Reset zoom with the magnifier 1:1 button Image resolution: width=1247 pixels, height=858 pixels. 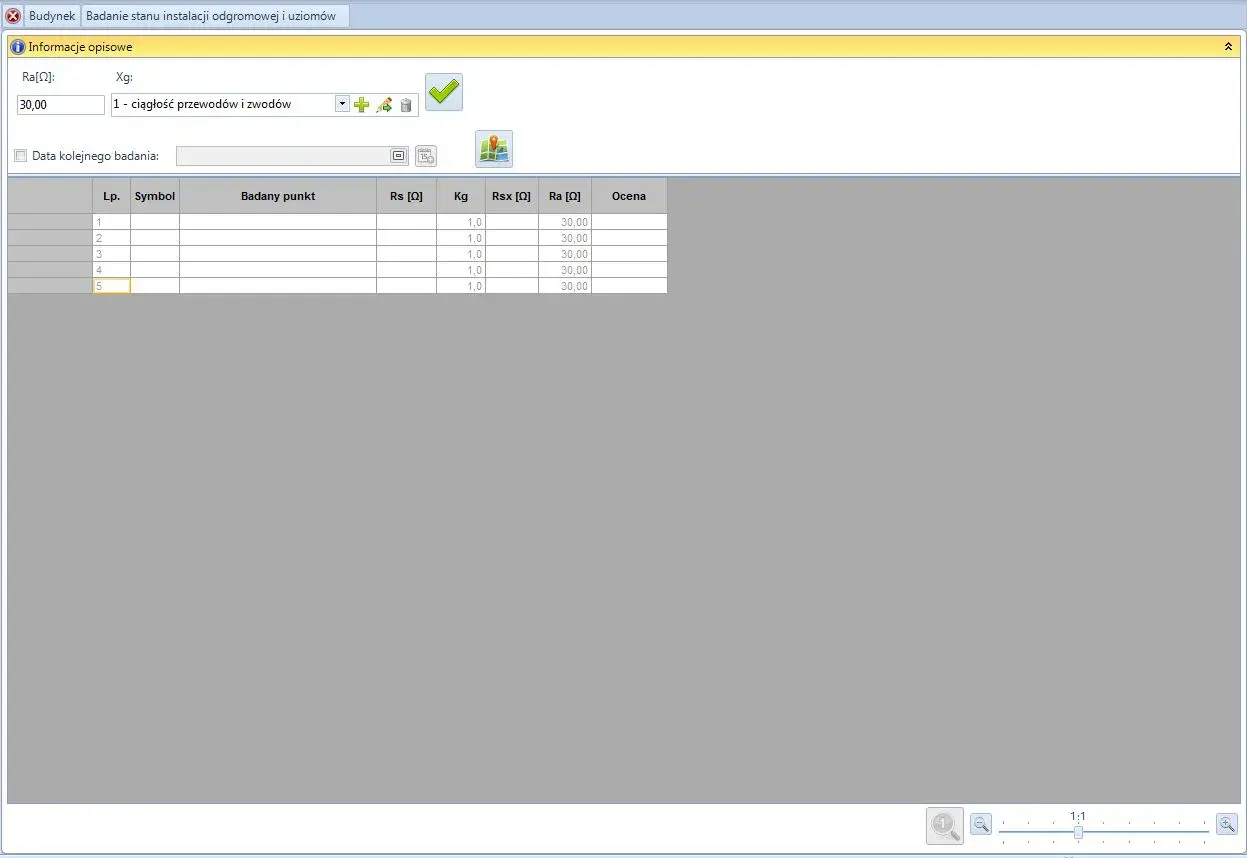point(945,825)
